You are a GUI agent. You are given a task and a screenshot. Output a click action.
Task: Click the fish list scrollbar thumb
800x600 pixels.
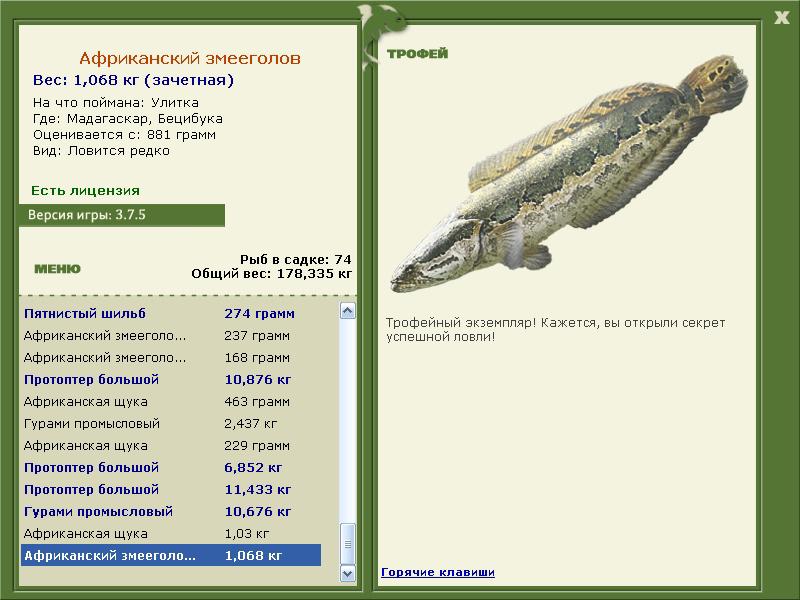347,544
